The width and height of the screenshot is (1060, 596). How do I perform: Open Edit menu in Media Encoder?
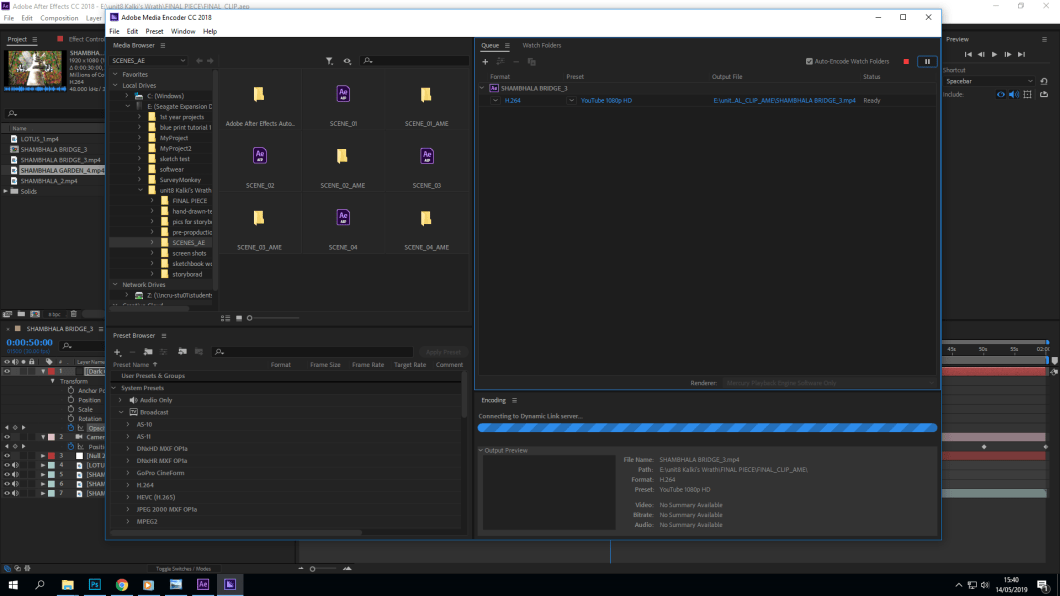[132, 31]
